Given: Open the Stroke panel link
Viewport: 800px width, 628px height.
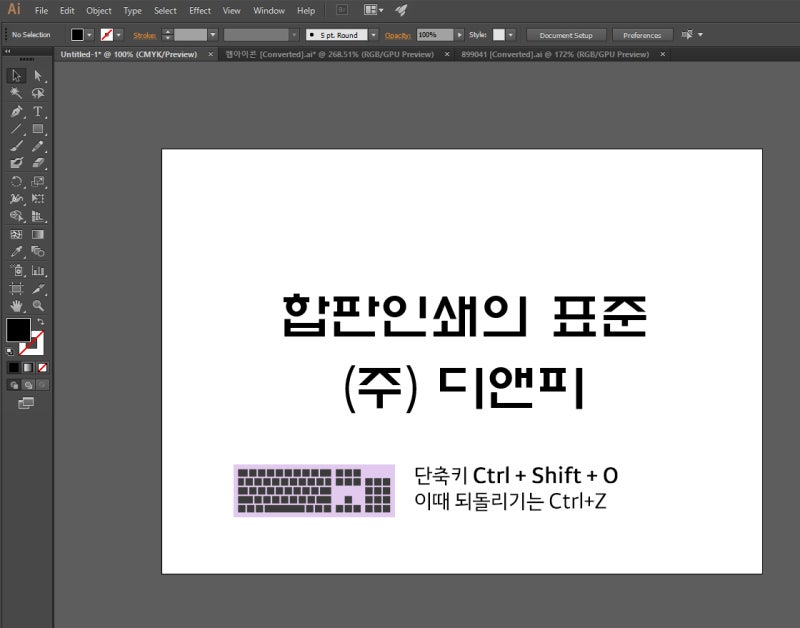Looking at the screenshot, I should point(144,35).
